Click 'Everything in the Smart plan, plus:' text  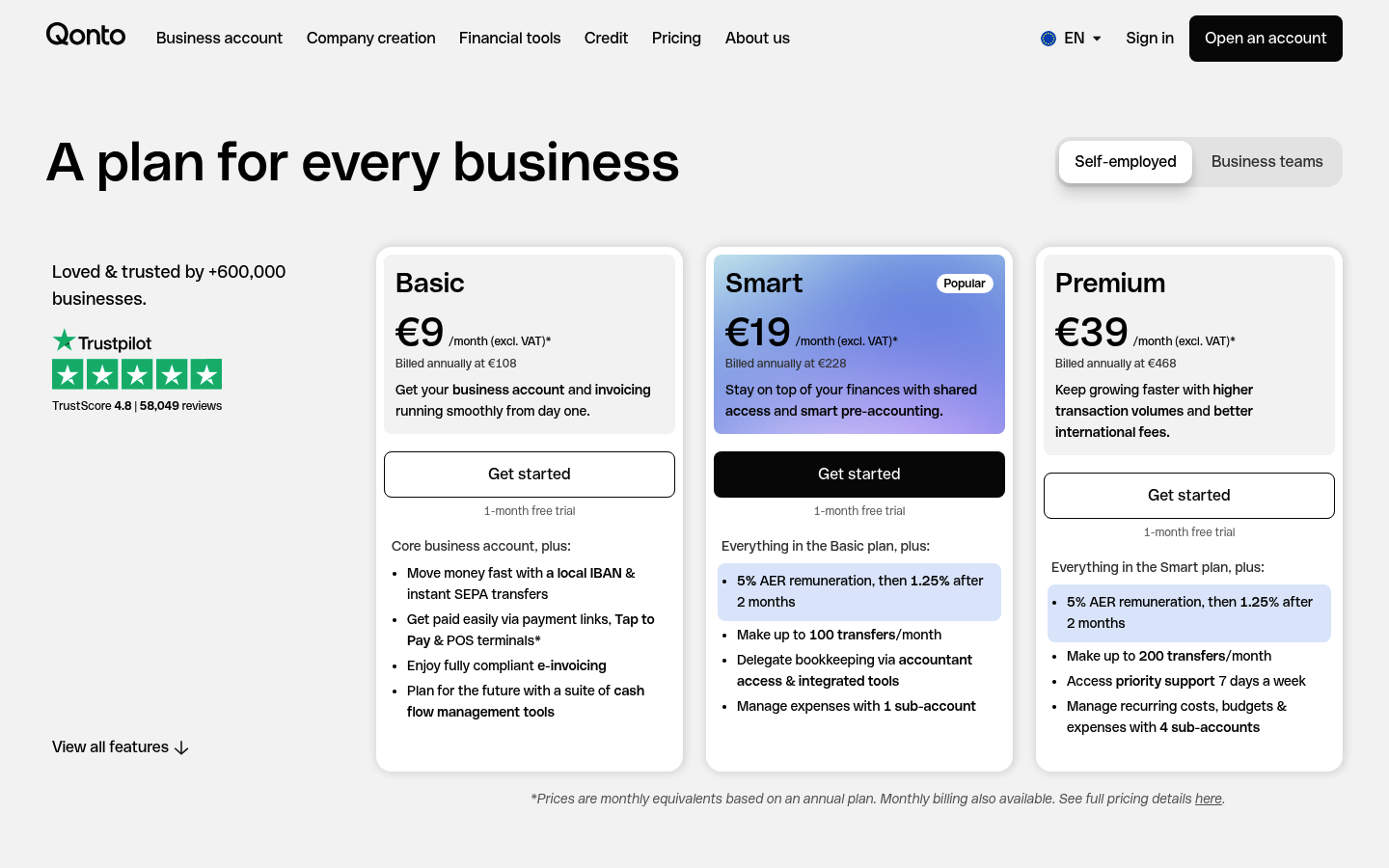tap(1157, 567)
